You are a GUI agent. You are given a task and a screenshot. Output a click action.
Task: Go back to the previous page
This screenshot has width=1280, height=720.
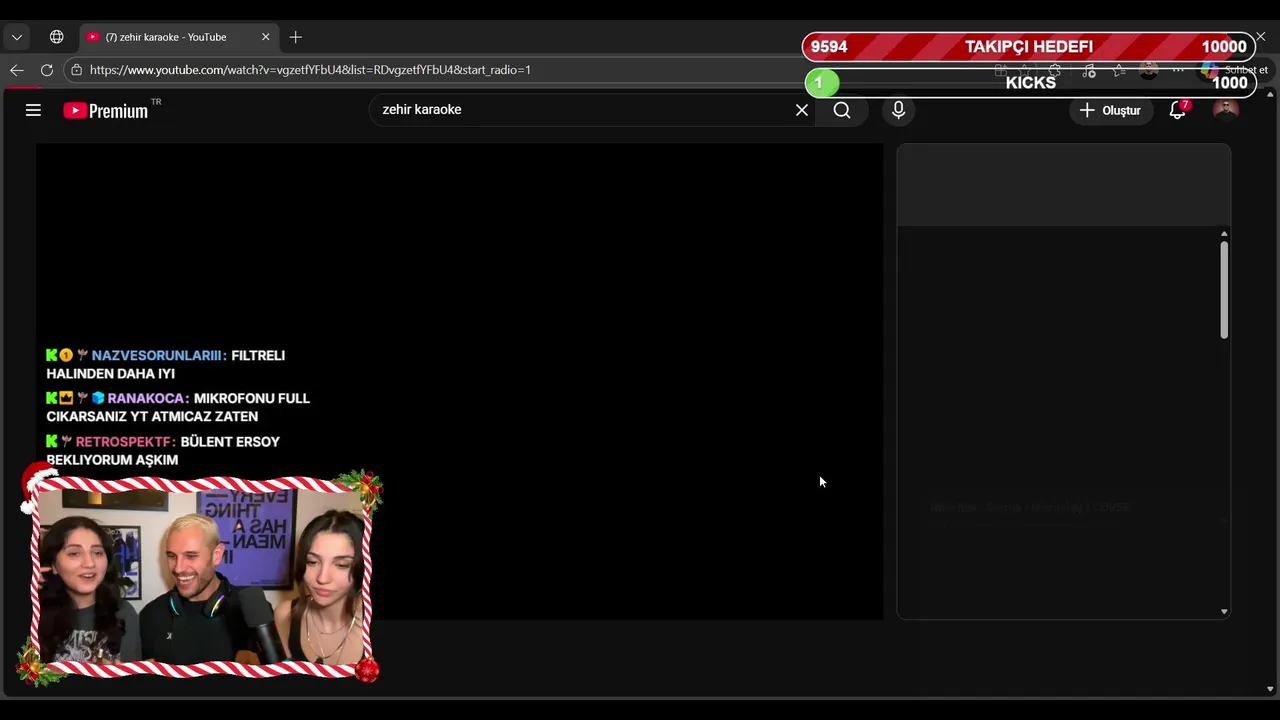[17, 70]
